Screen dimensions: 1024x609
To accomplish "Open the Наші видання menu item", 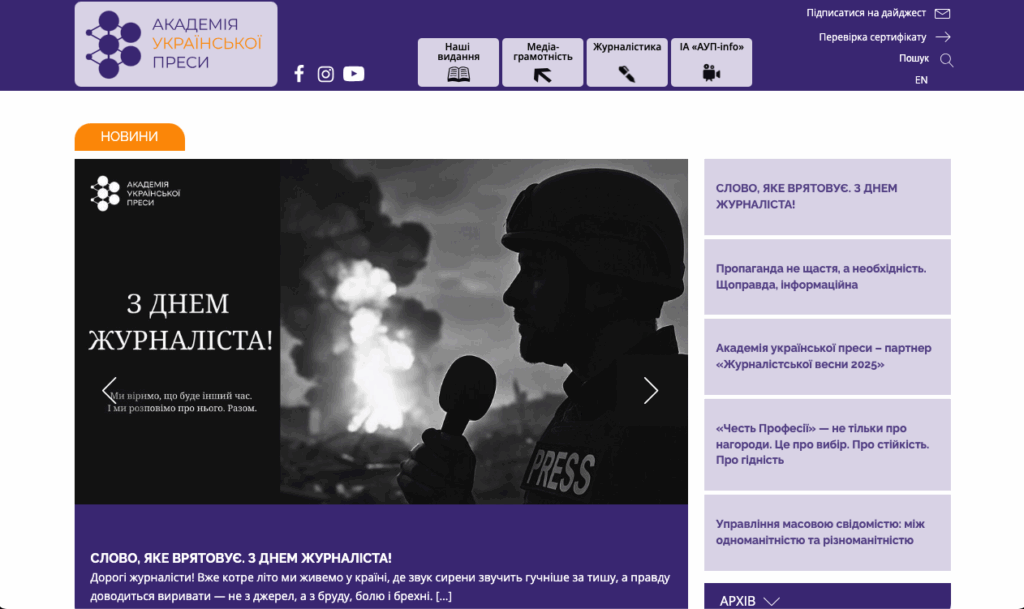I will tap(458, 62).
